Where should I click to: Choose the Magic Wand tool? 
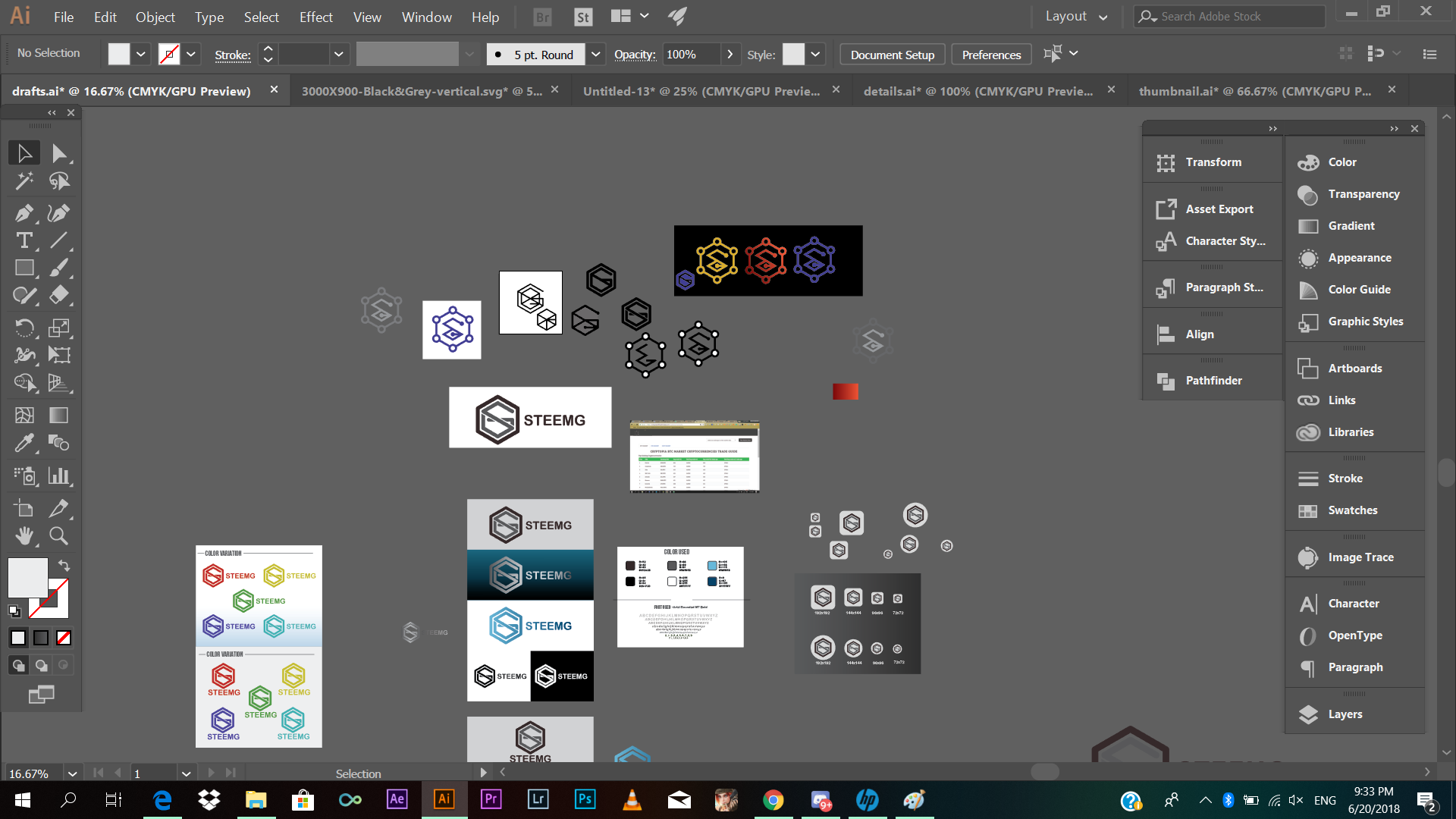click(24, 181)
